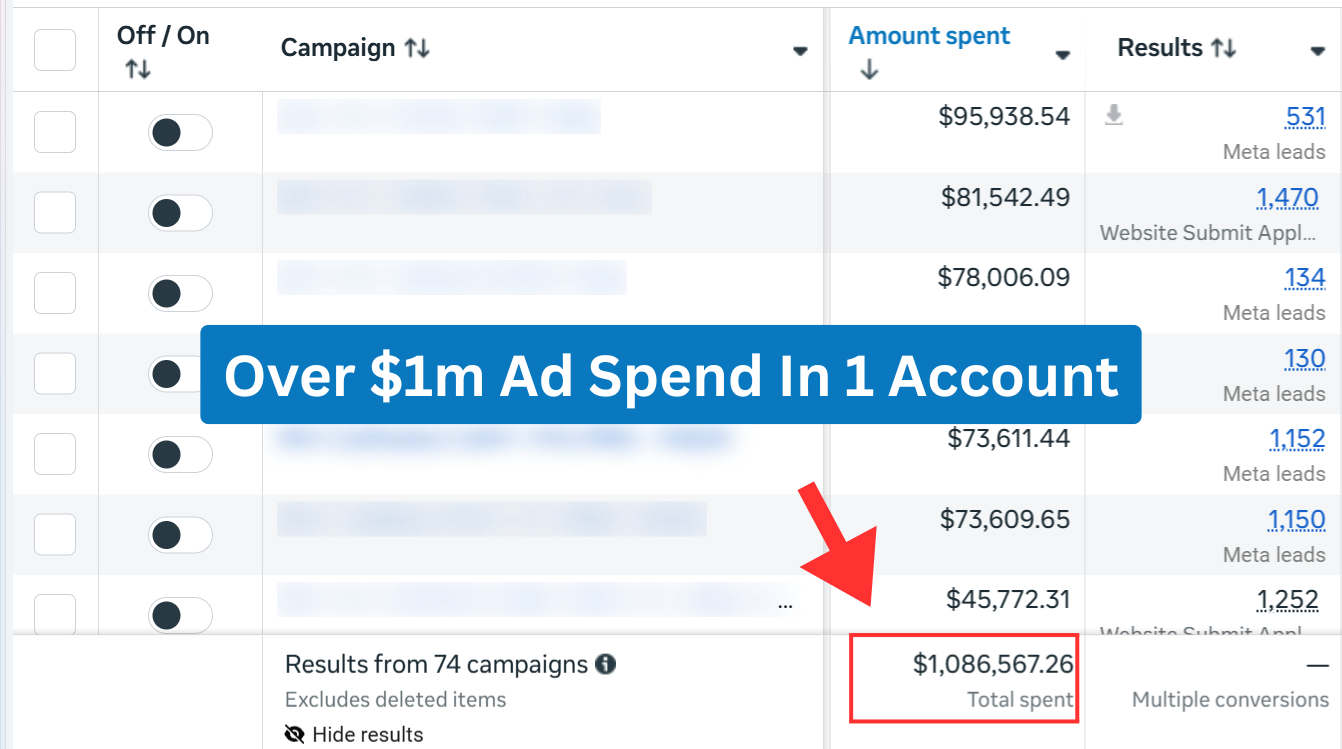Tick the select-all checkbox in header
This screenshot has width=1342, height=749.
[55, 50]
